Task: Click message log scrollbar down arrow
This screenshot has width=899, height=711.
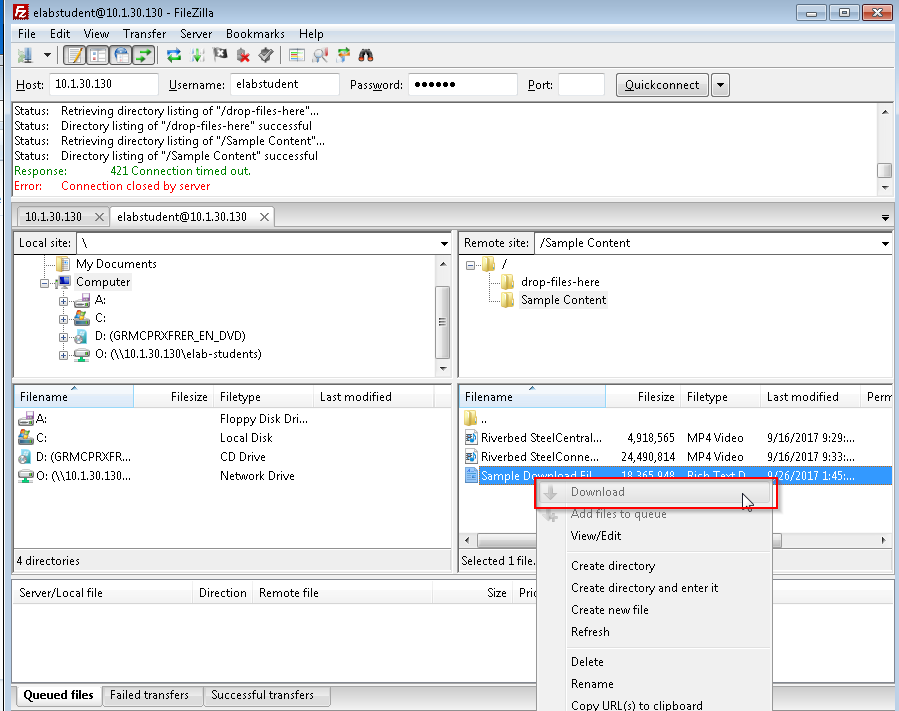Action: click(885, 187)
